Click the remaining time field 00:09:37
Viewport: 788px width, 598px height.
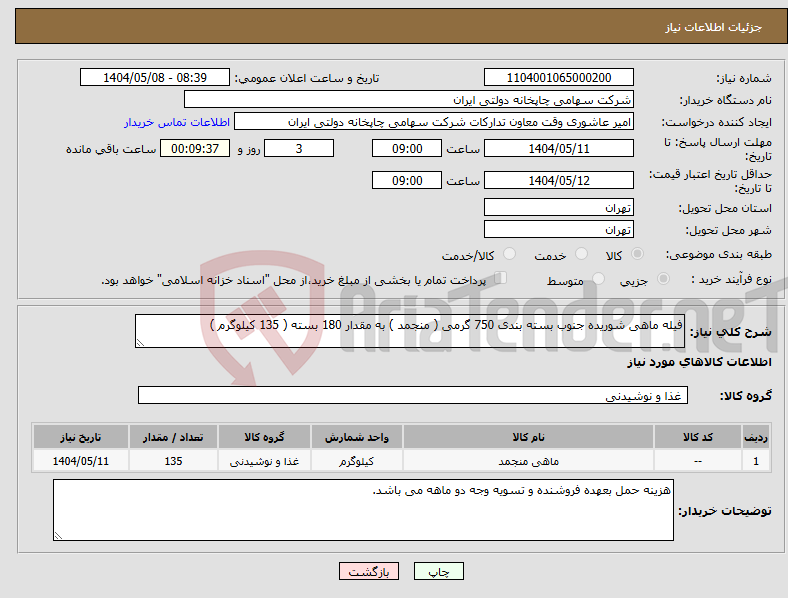pyautogui.click(x=195, y=148)
